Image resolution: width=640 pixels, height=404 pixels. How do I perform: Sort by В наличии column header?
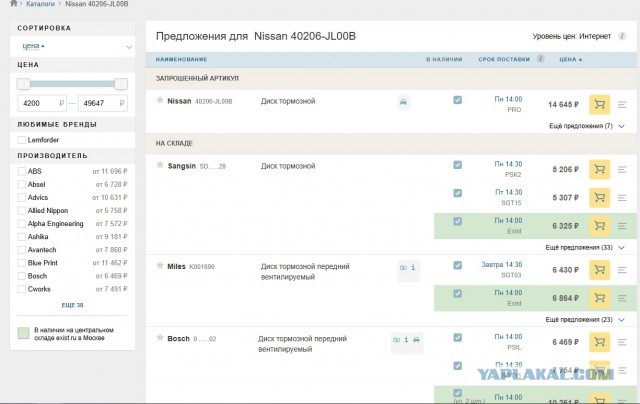(x=444, y=60)
